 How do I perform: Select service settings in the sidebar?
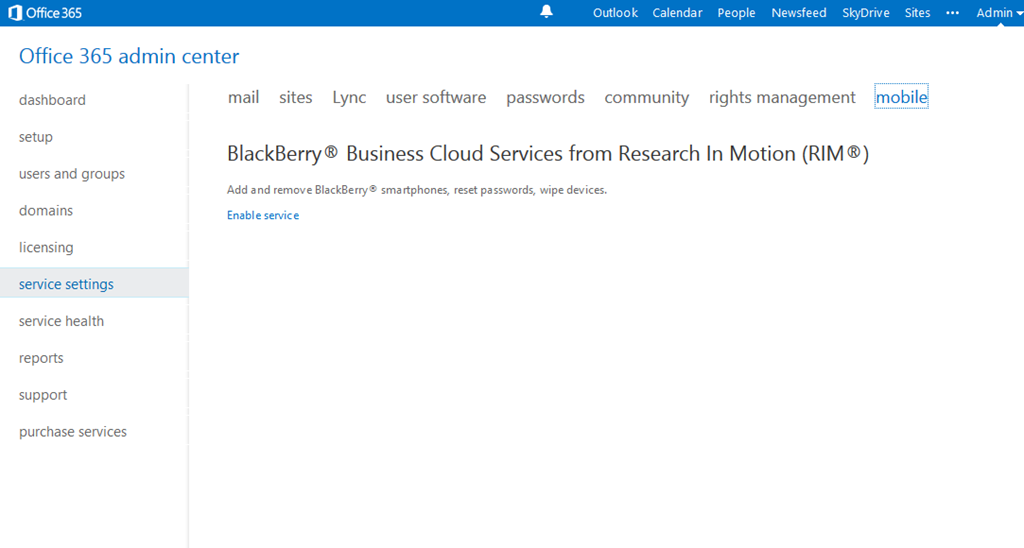click(x=94, y=284)
